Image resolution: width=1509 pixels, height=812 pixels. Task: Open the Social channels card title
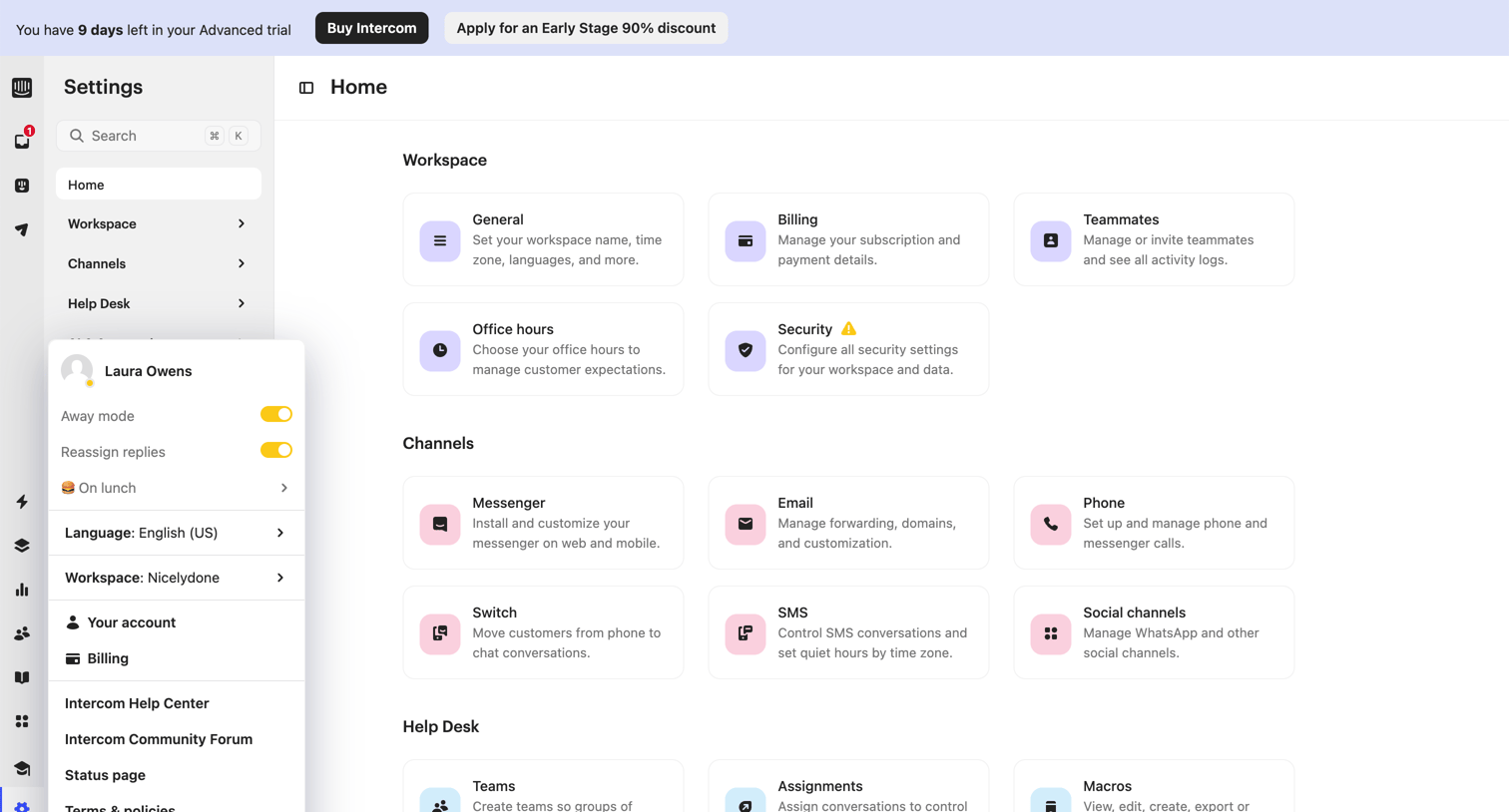click(x=1134, y=612)
